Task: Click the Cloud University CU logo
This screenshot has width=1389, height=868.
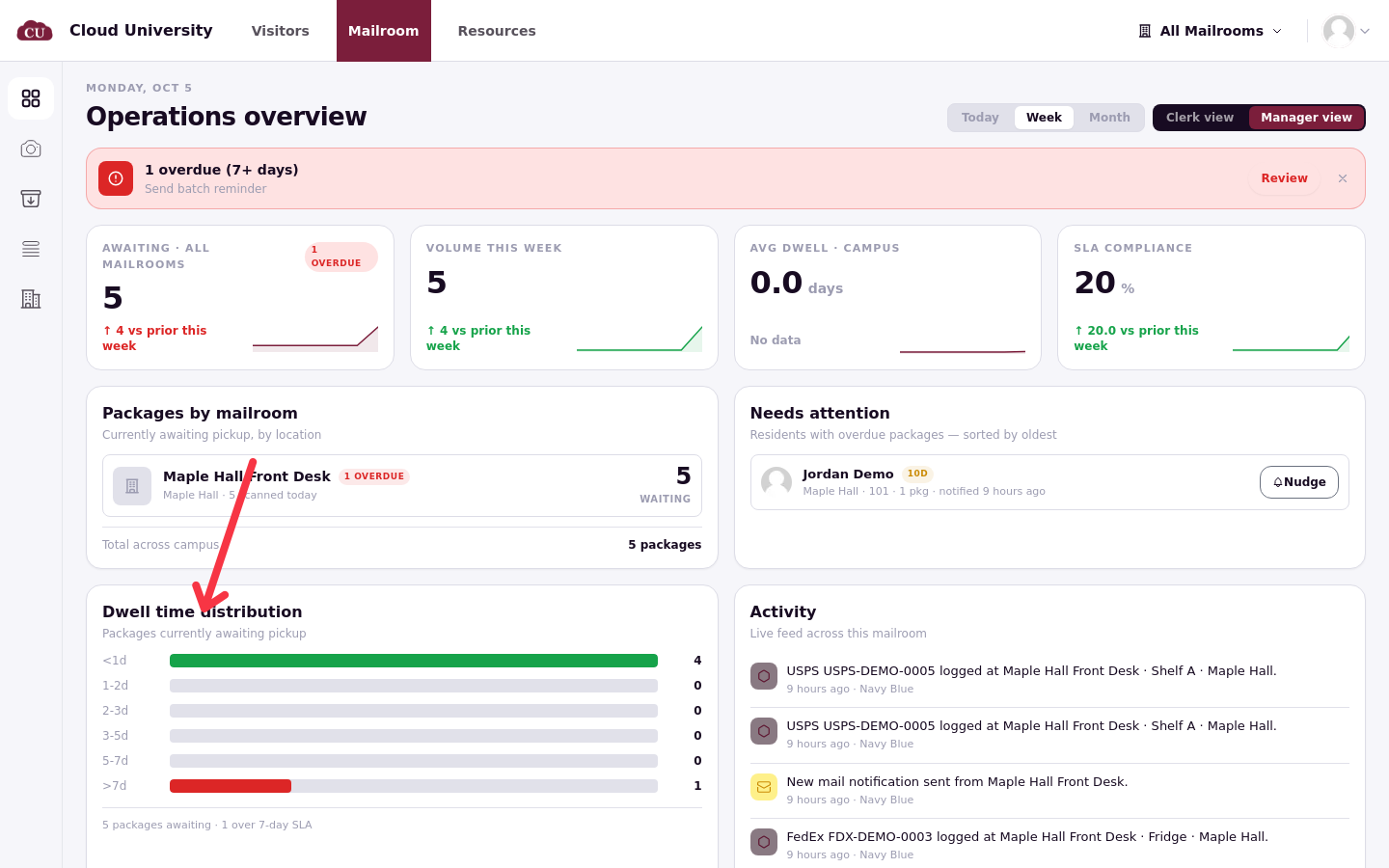Action: (x=35, y=31)
